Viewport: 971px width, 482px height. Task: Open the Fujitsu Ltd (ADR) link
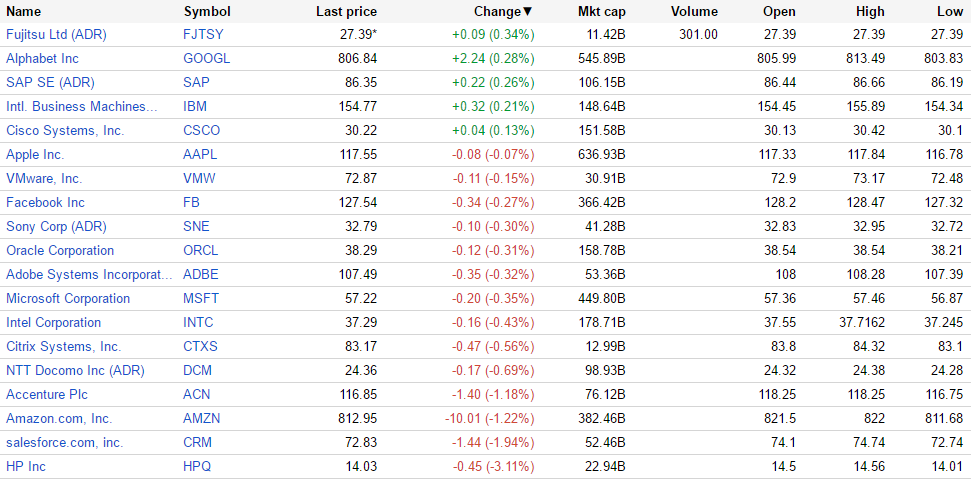point(56,35)
